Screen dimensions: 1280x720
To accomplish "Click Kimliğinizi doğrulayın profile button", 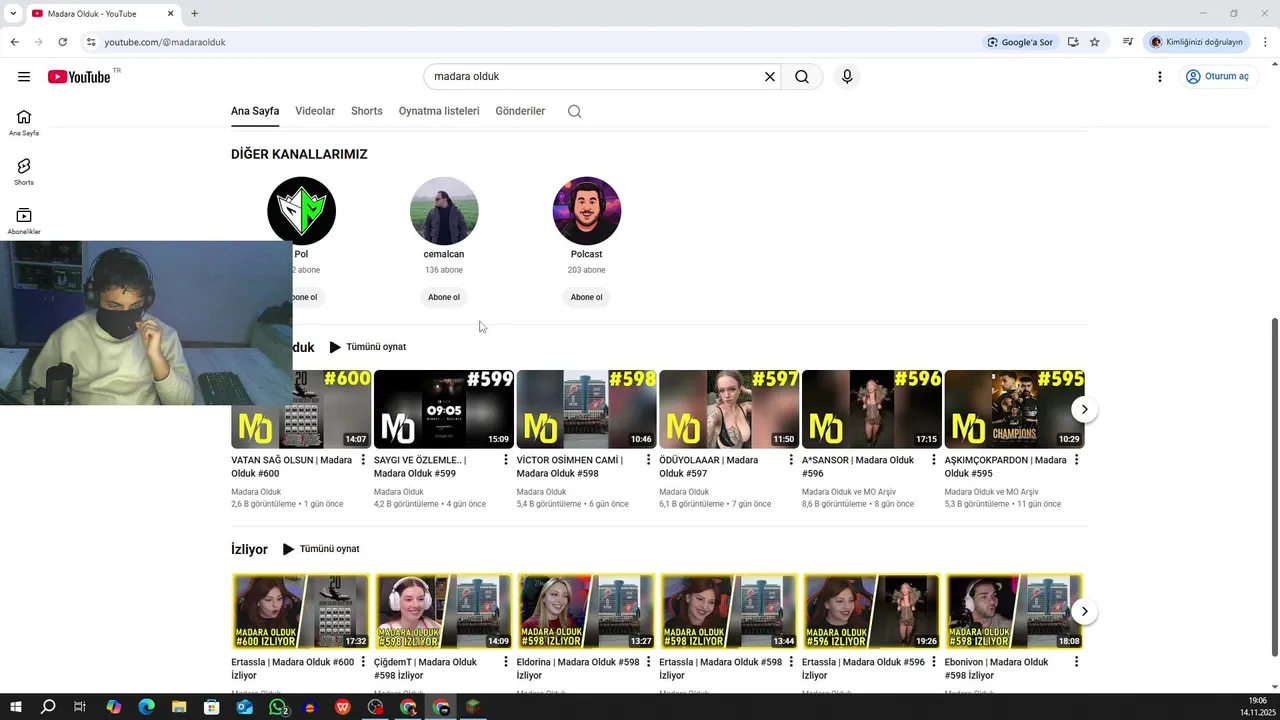I will [x=1197, y=42].
